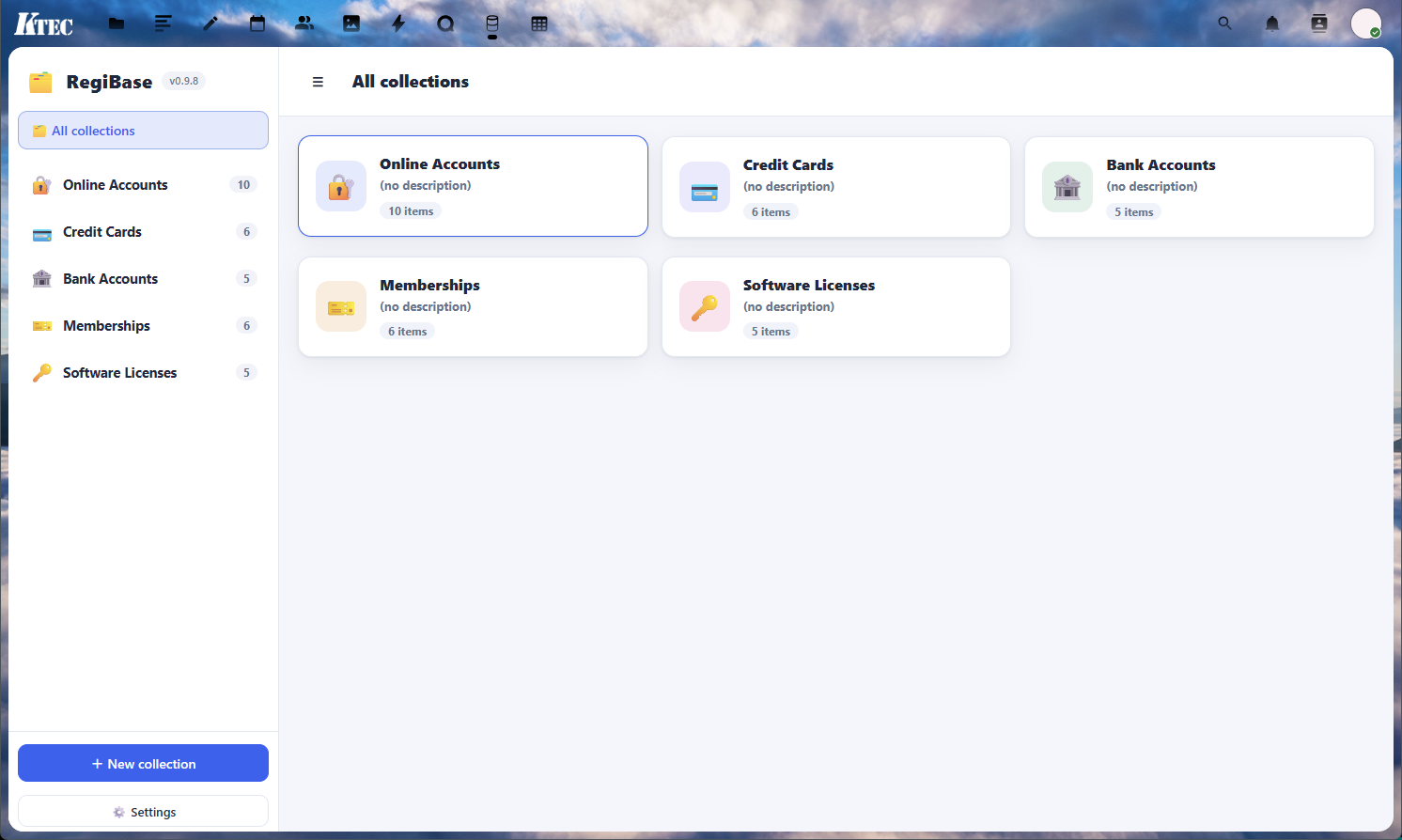The height and width of the screenshot is (840, 1402).
Task: Click the RegiBase folder logo in sidebar
Action: 40,82
